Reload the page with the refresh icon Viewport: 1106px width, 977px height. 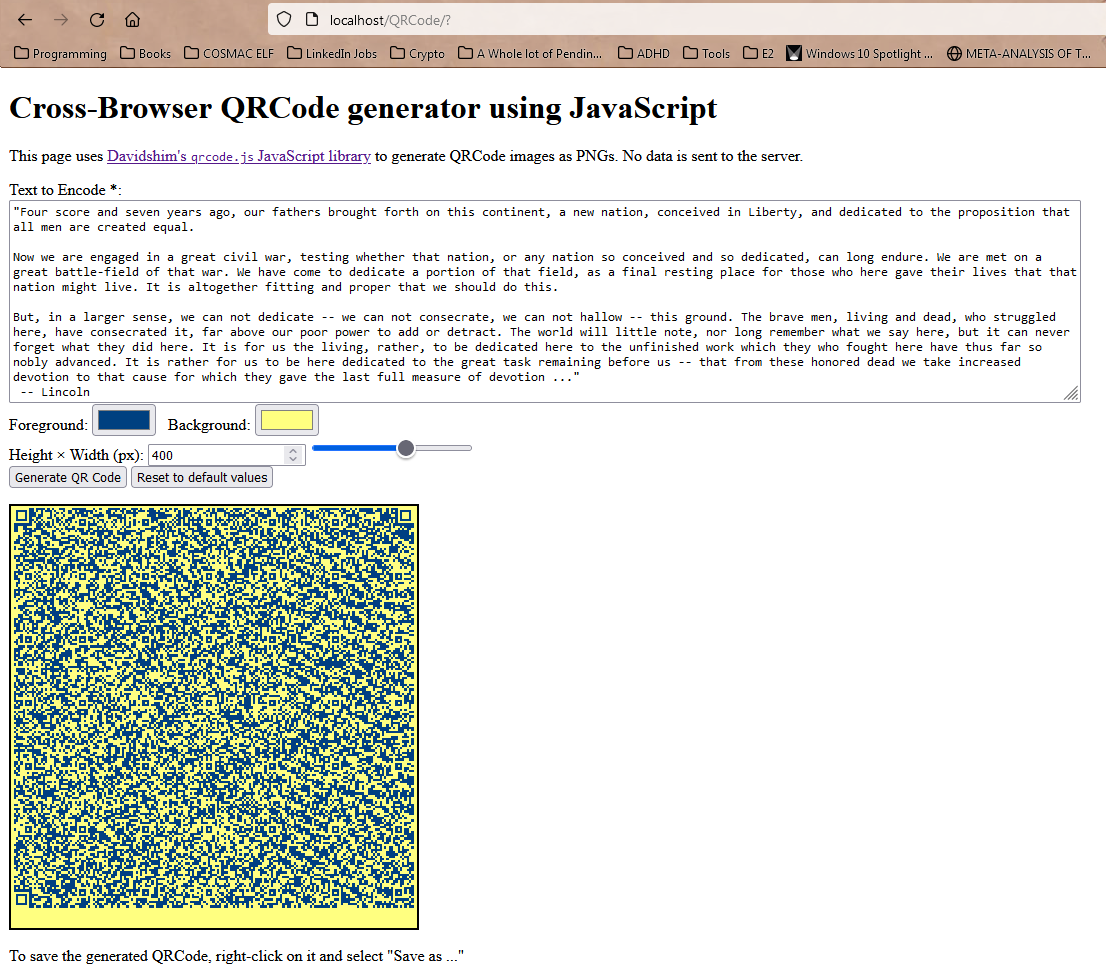coord(97,20)
